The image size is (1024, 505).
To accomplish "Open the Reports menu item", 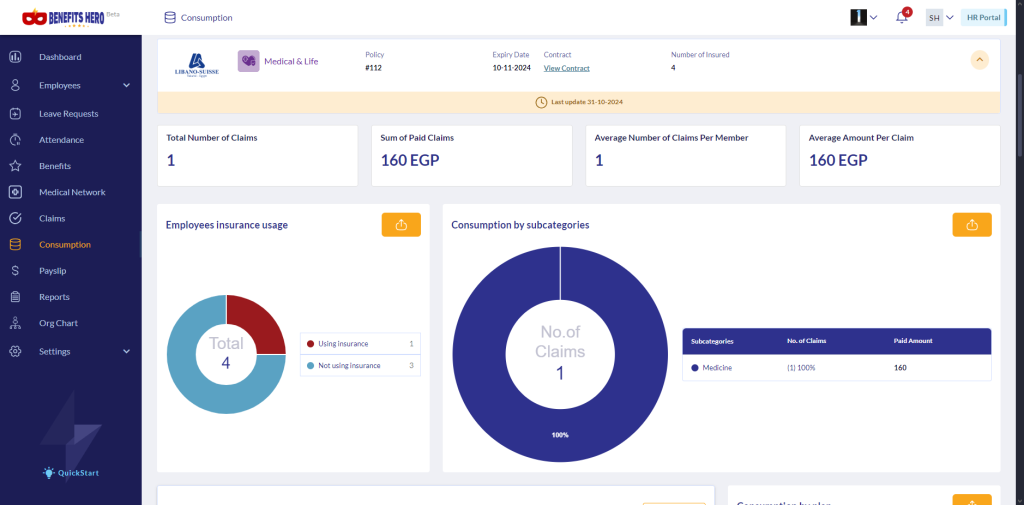I will click(x=54, y=297).
